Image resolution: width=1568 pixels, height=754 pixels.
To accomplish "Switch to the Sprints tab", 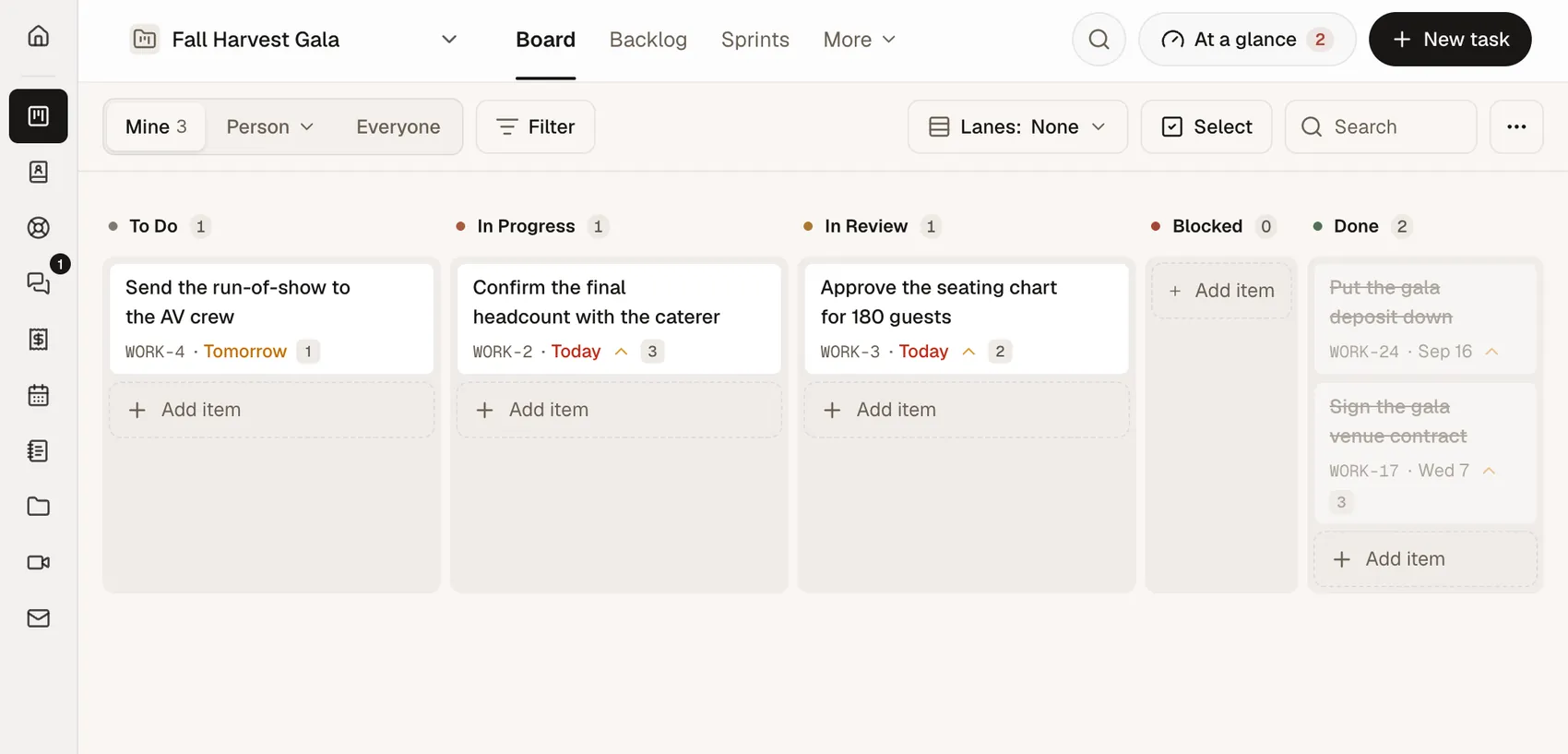I will [x=755, y=39].
